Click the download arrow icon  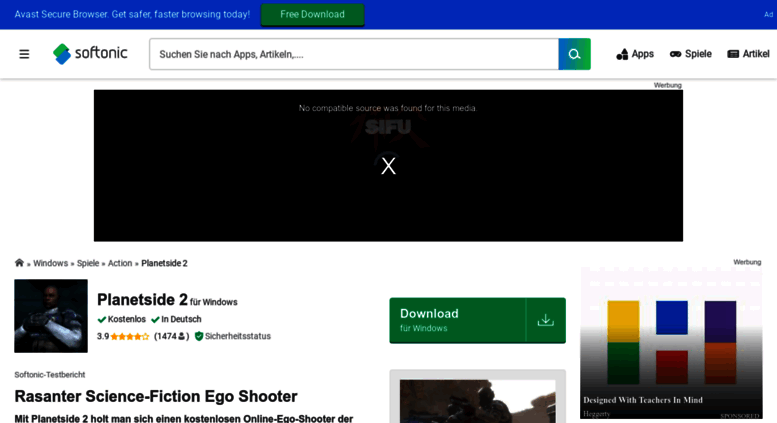[546, 320]
